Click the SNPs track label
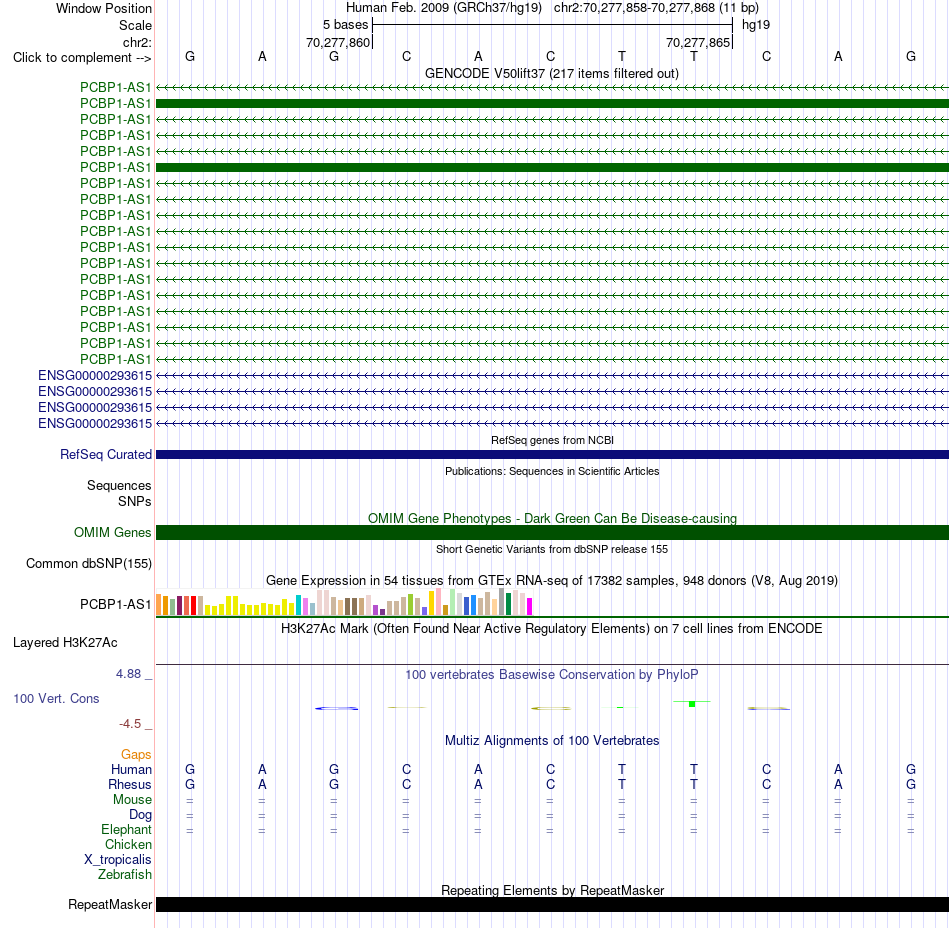 135,502
